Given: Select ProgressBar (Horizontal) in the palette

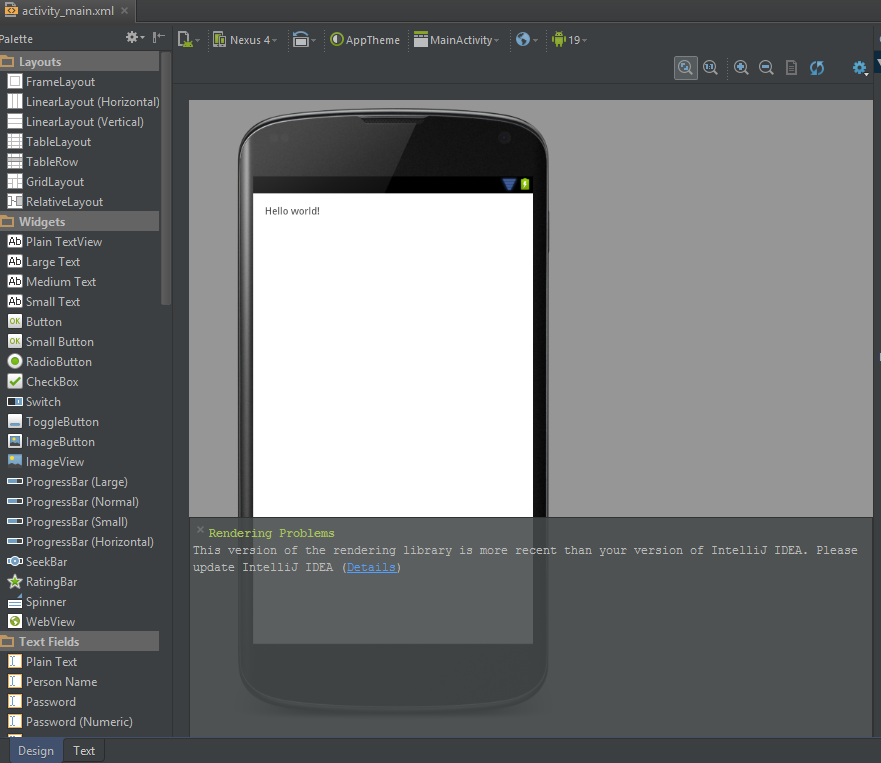Looking at the screenshot, I should pos(80,542).
